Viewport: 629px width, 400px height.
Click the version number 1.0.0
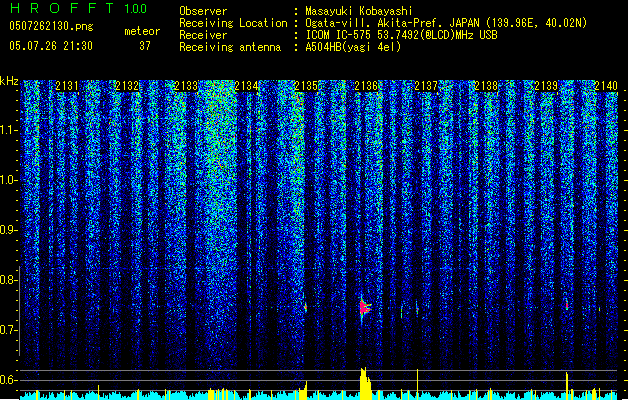[136, 9]
